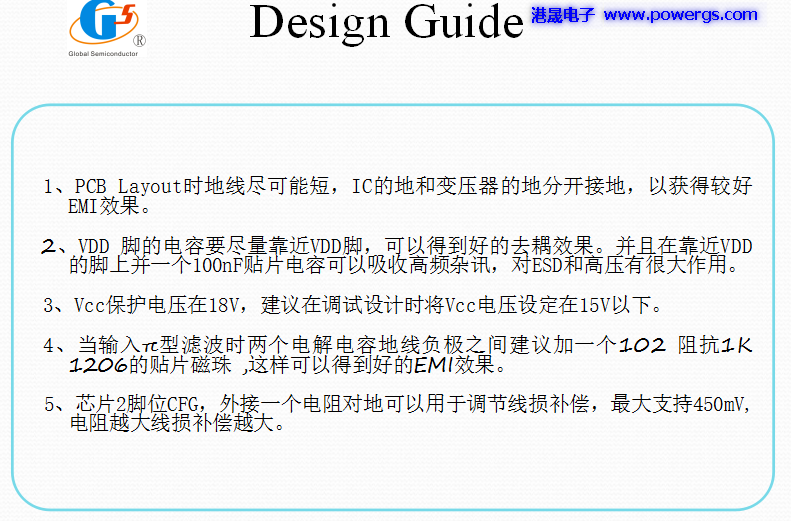This screenshot has width=791, height=521.
Task: Click the 港晟电子 company name
Action: pyautogui.click(x=562, y=15)
